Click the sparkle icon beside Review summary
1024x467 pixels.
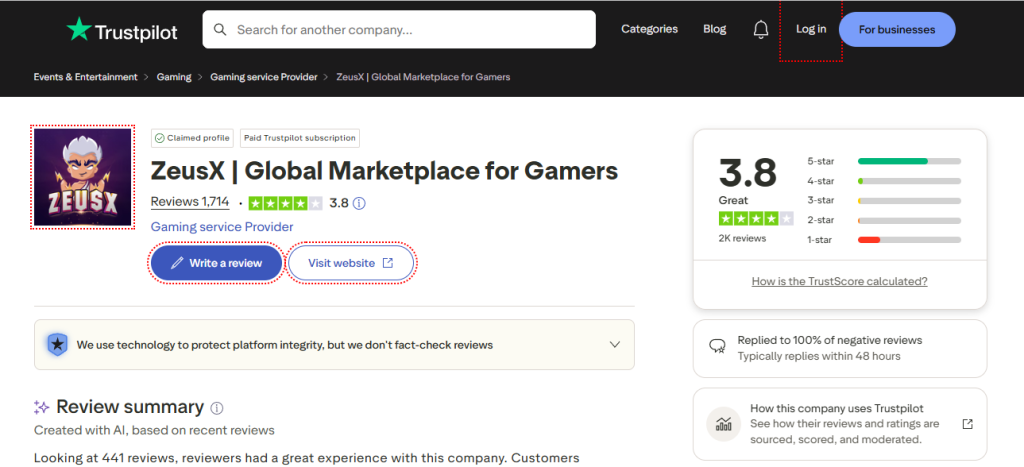coord(41,408)
